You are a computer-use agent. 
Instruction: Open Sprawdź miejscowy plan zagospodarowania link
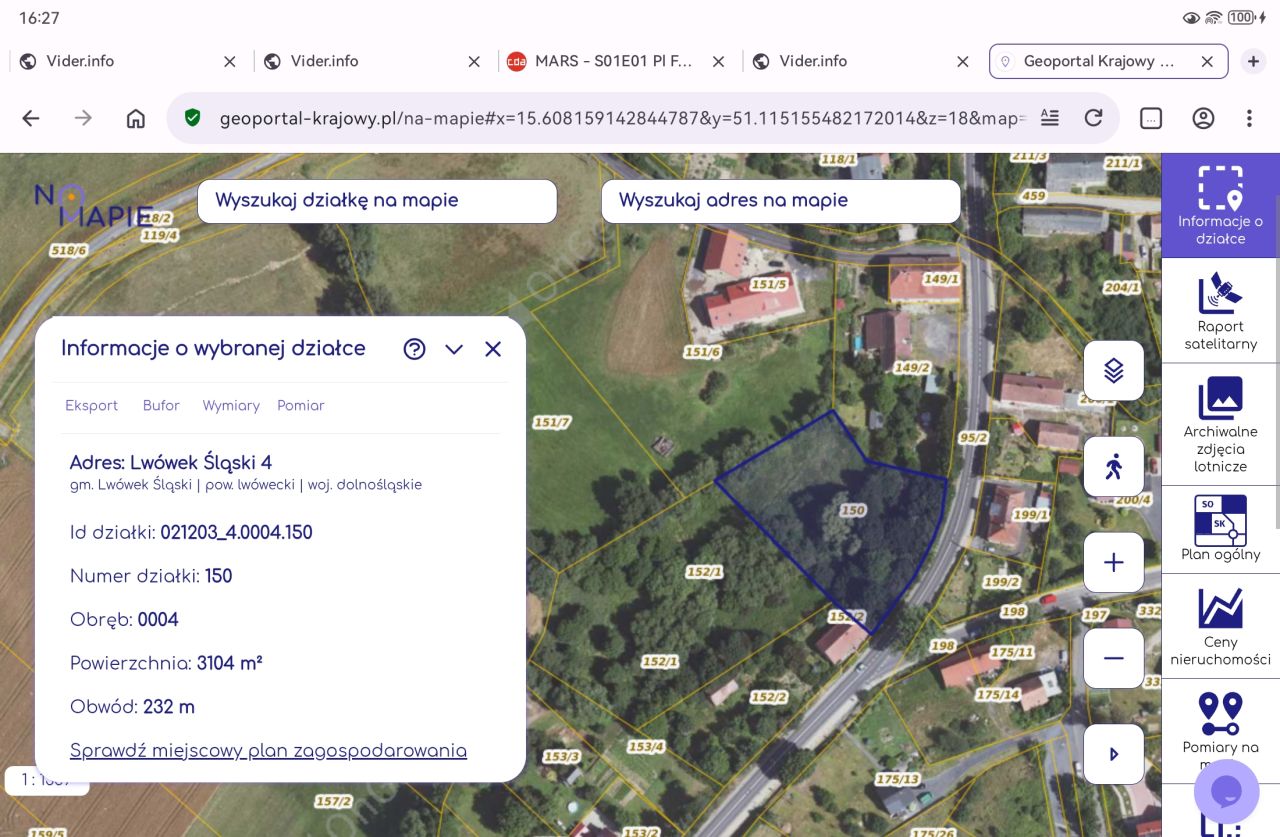click(268, 750)
